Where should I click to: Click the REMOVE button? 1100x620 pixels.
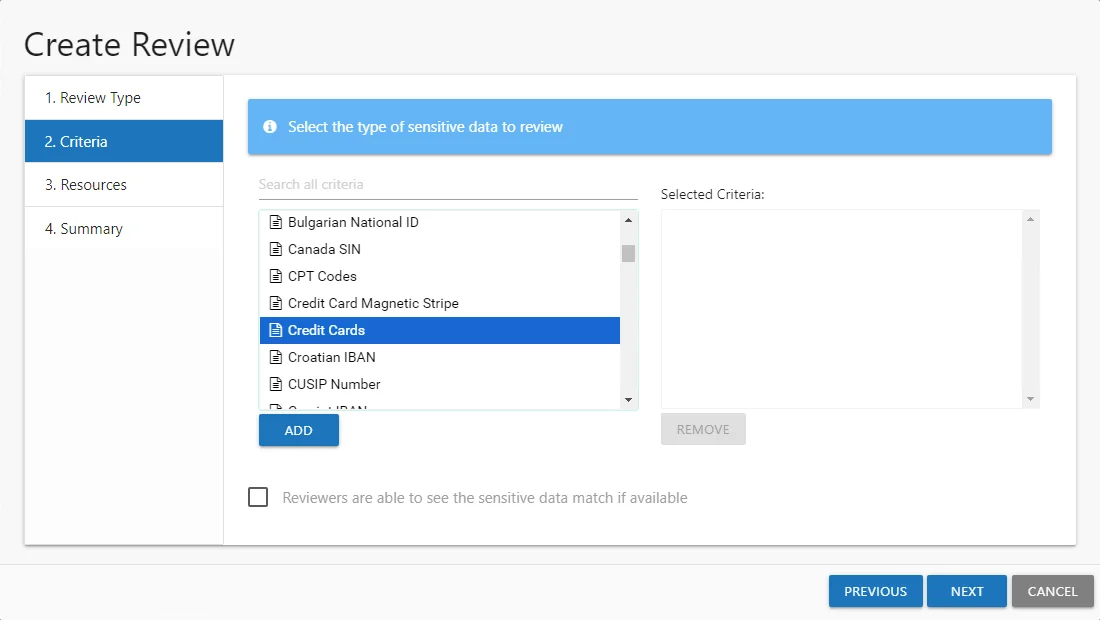coord(703,429)
